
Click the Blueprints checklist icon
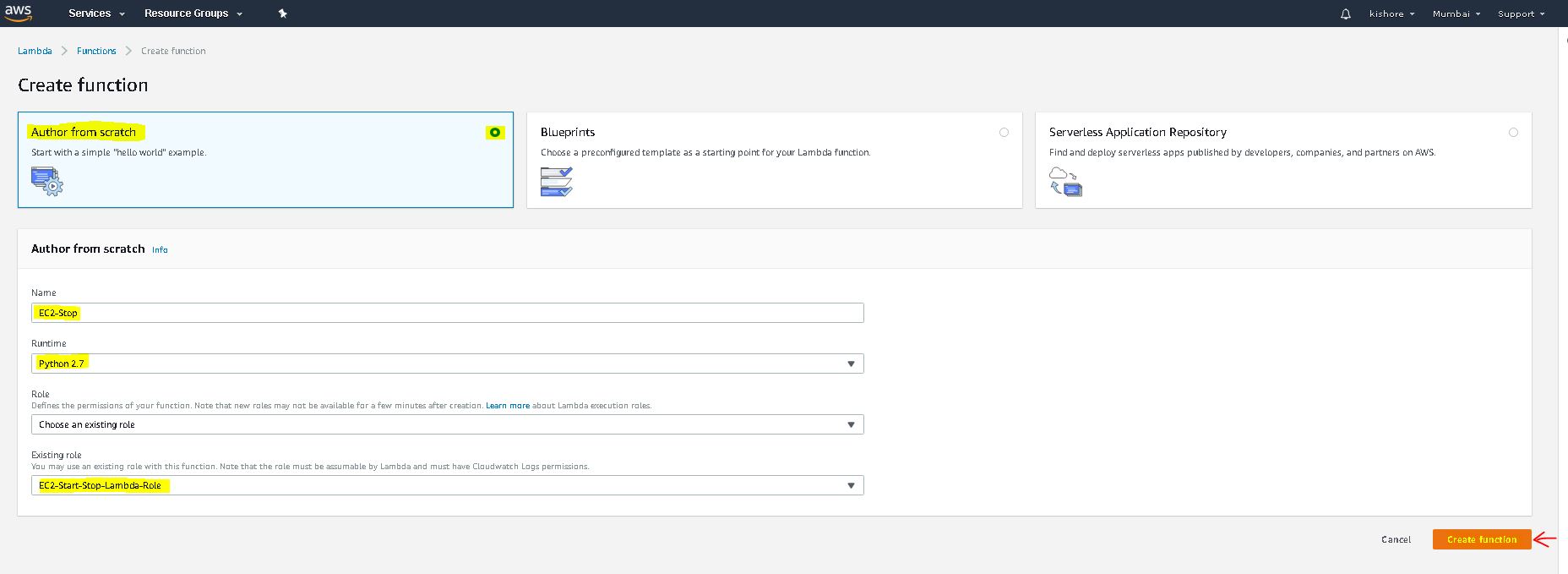coord(556,182)
